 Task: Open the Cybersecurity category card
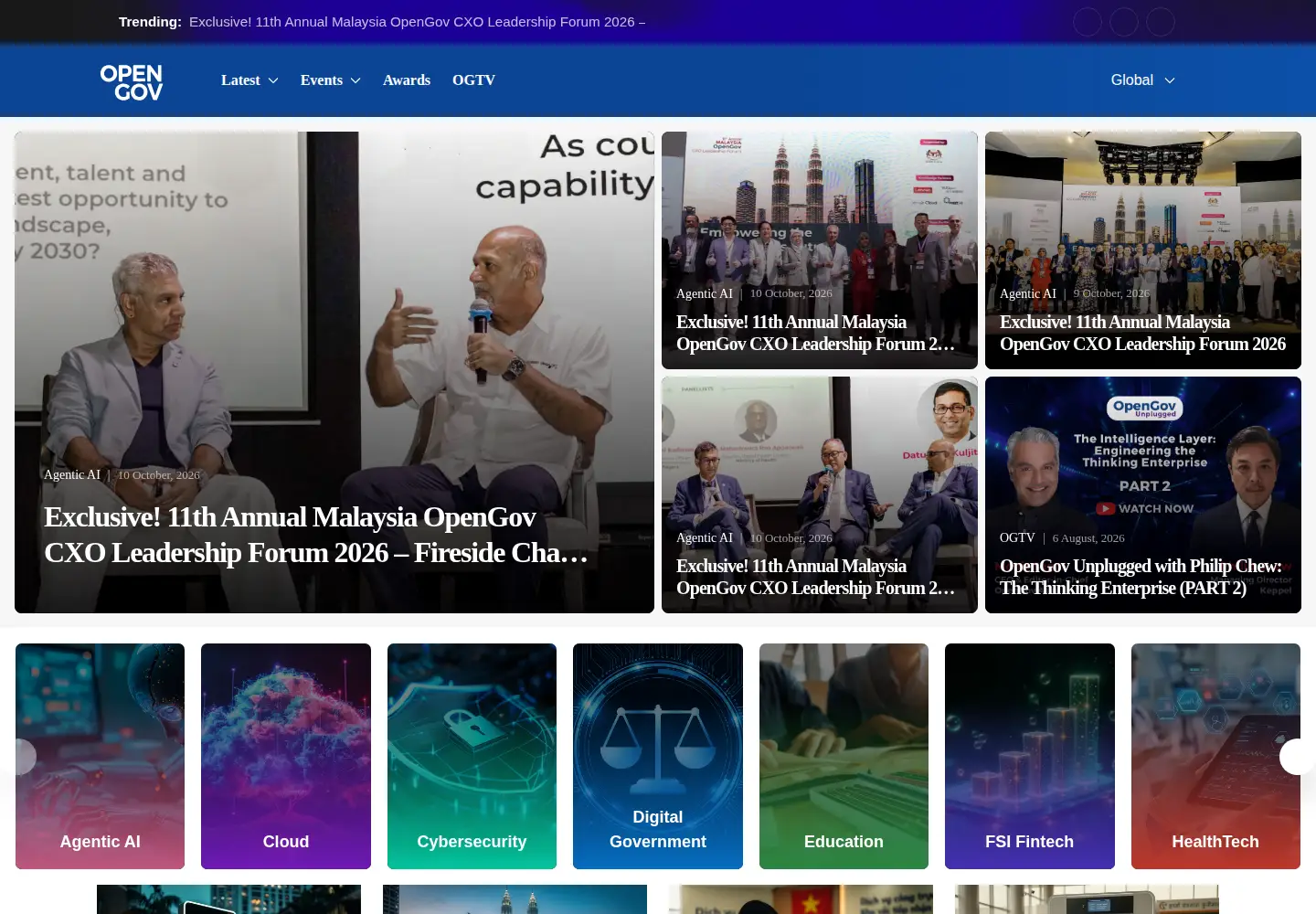472,756
